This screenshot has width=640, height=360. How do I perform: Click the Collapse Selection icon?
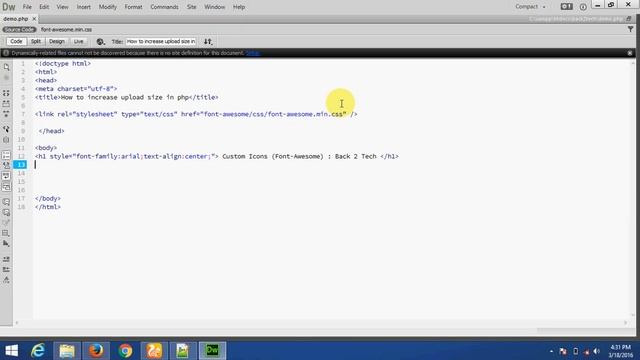(x=6, y=104)
